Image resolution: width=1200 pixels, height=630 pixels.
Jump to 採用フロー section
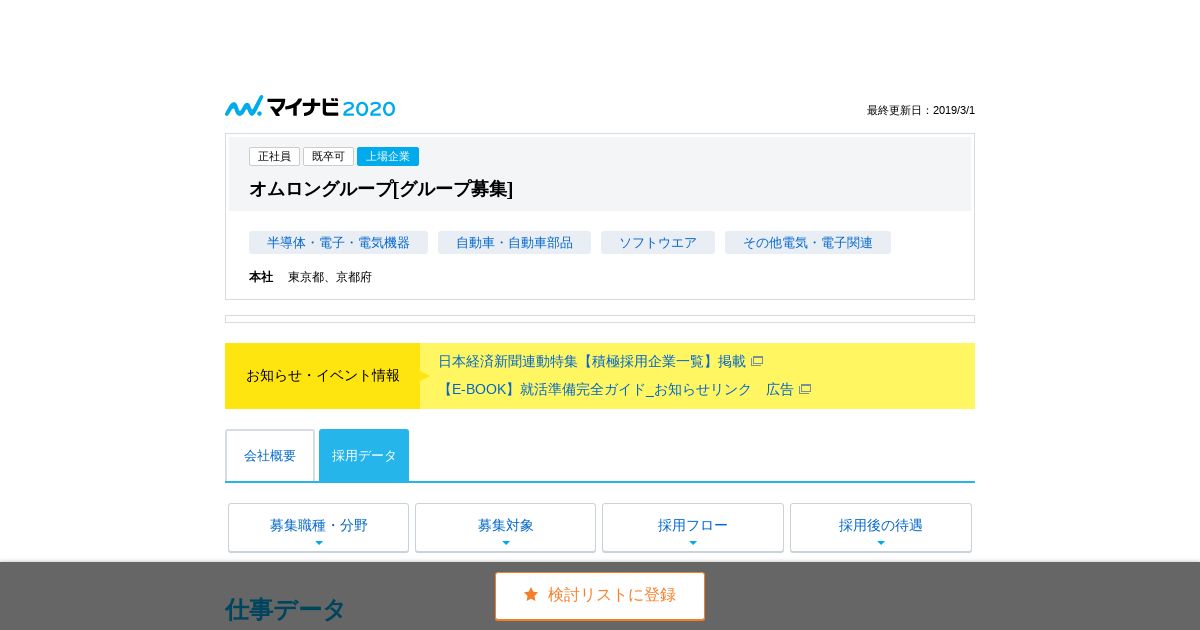(693, 527)
